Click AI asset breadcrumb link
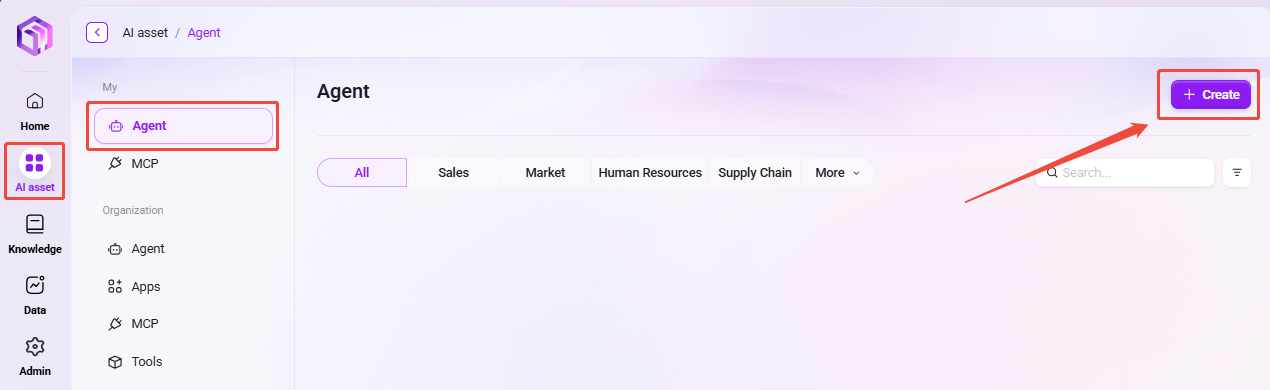This screenshot has width=1270, height=390. click(145, 33)
